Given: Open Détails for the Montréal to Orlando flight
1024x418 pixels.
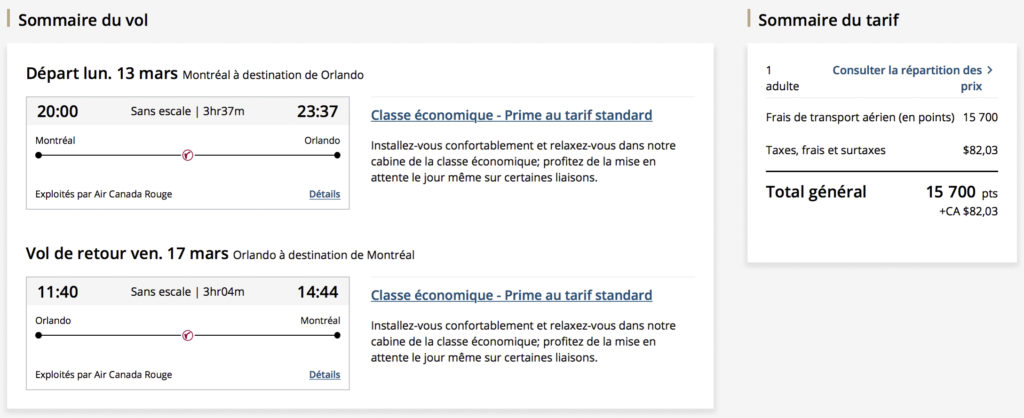Looking at the screenshot, I should point(324,194).
